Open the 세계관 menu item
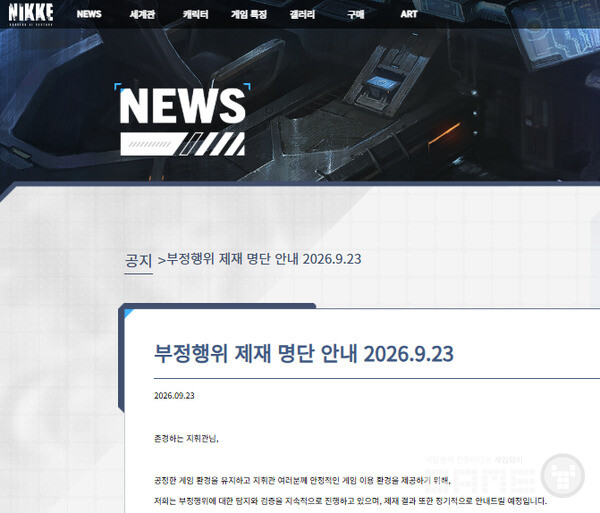Image resolution: width=600 pixels, height=513 pixels. click(142, 15)
